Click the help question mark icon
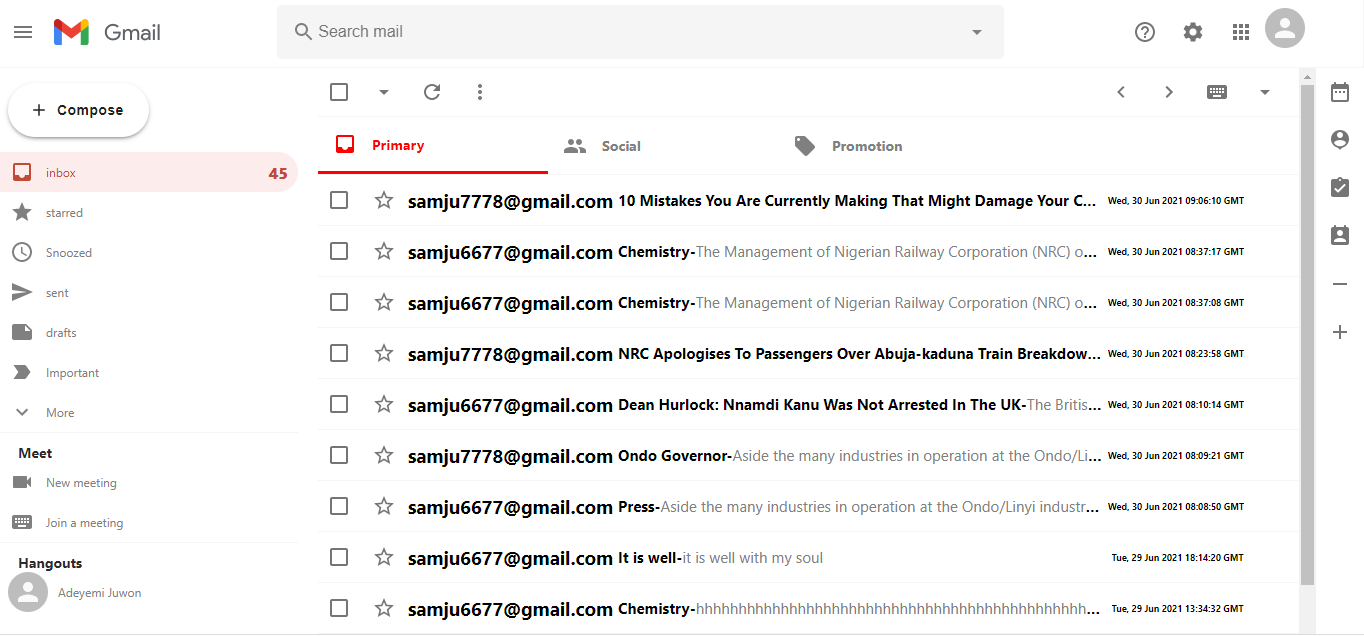The width and height of the screenshot is (1364, 636). pos(1145,32)
